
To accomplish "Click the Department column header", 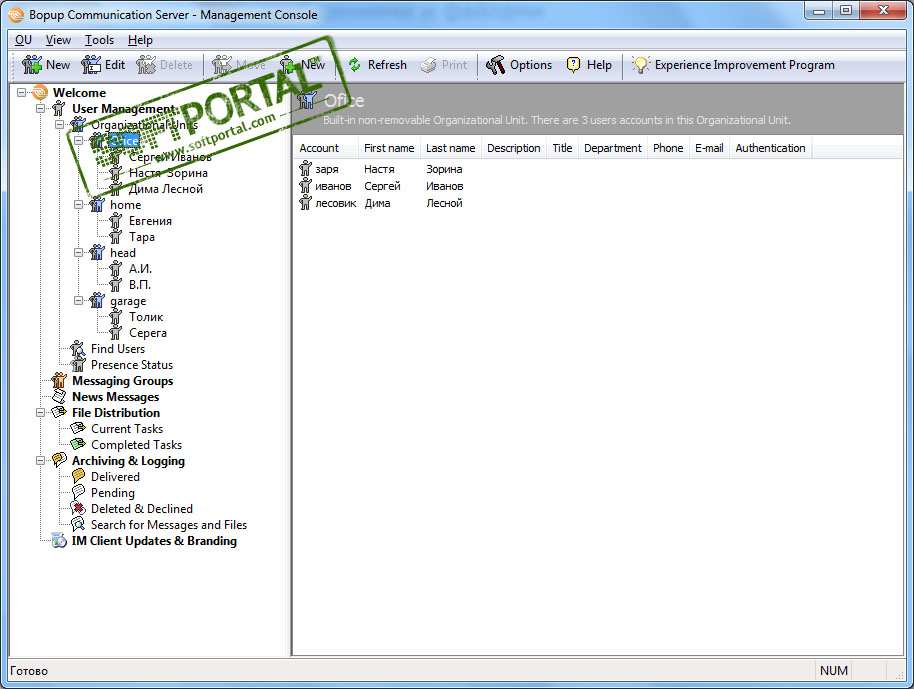I will [x=613, y=148].
